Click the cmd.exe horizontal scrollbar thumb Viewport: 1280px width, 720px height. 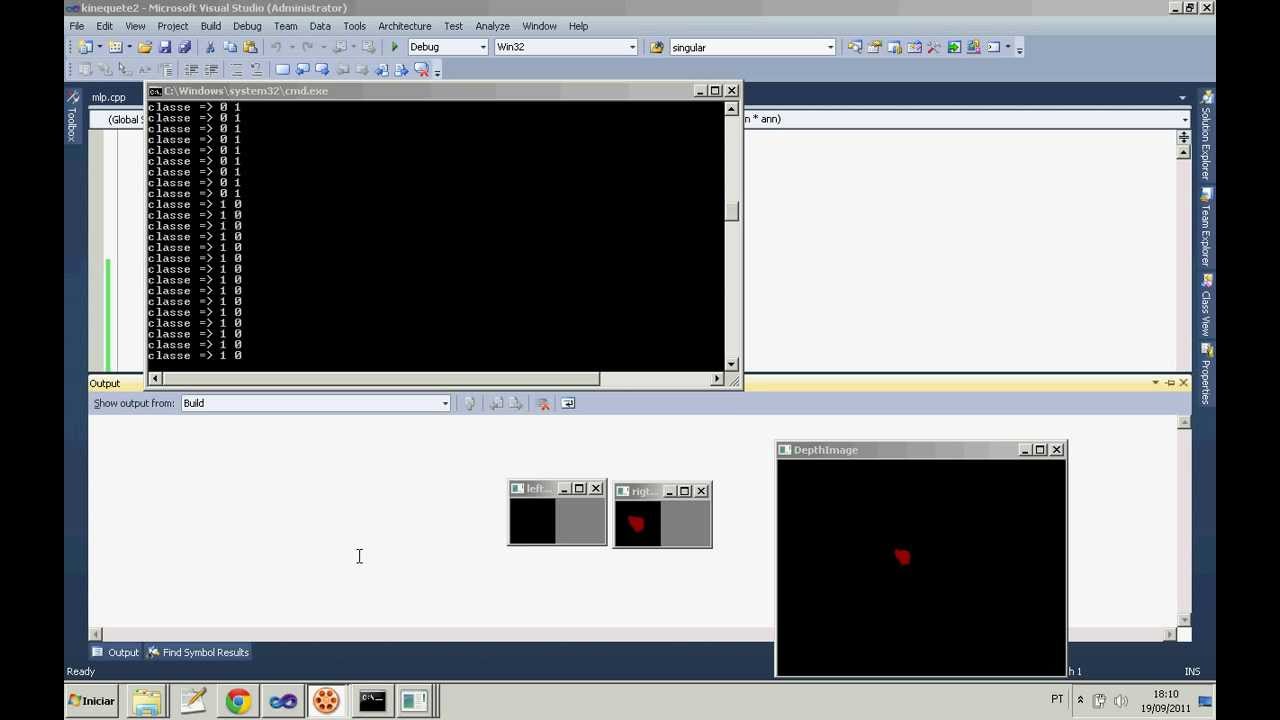pyautogui.click(x=381, y=379)
